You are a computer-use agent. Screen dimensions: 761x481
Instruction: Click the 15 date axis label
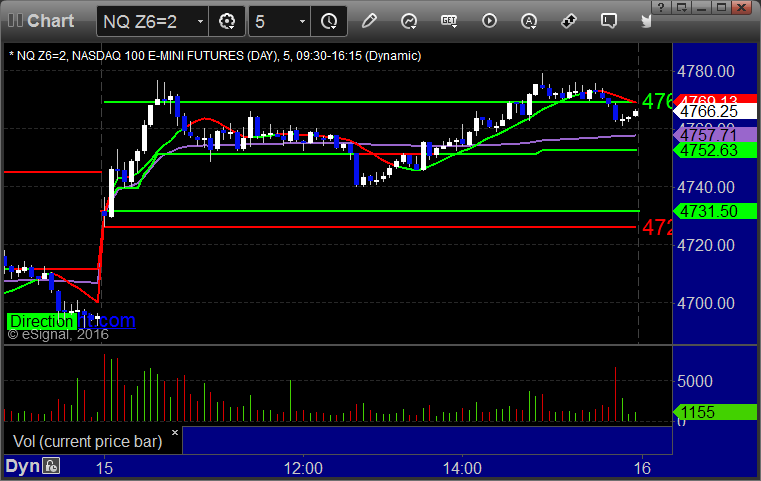click(104, 468)
